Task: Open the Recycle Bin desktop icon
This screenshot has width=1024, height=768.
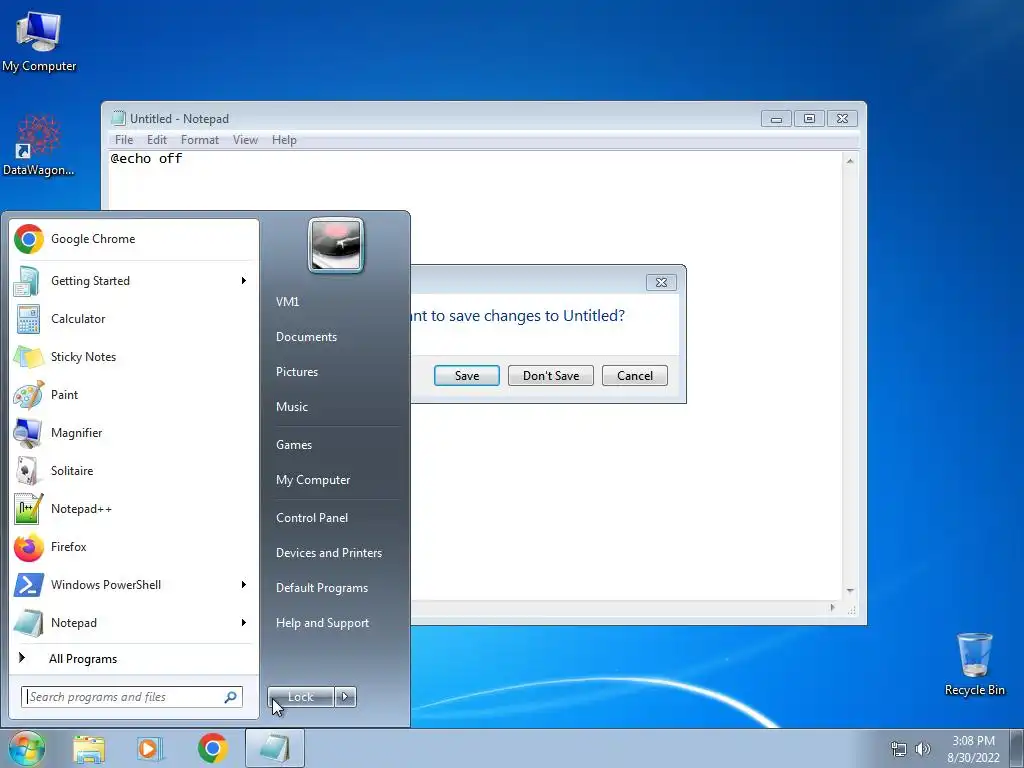Action: pyautogui.click(x=974, y=664)
